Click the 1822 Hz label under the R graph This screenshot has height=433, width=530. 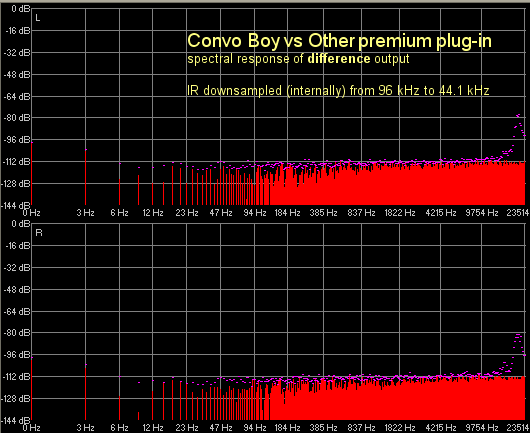click(400, 428)
